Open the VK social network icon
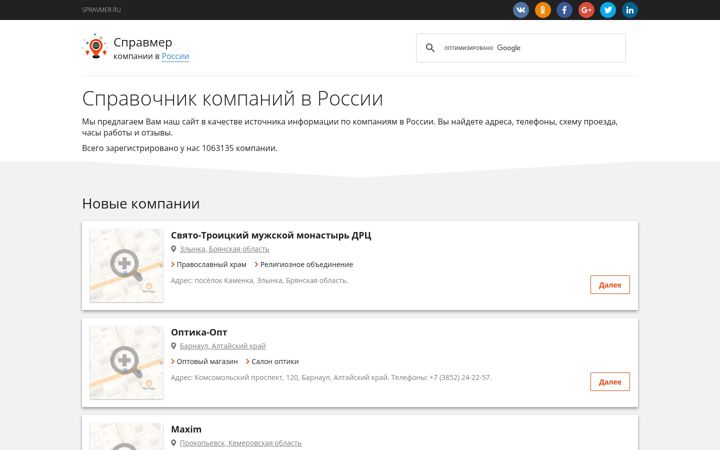 click(521, 10)
